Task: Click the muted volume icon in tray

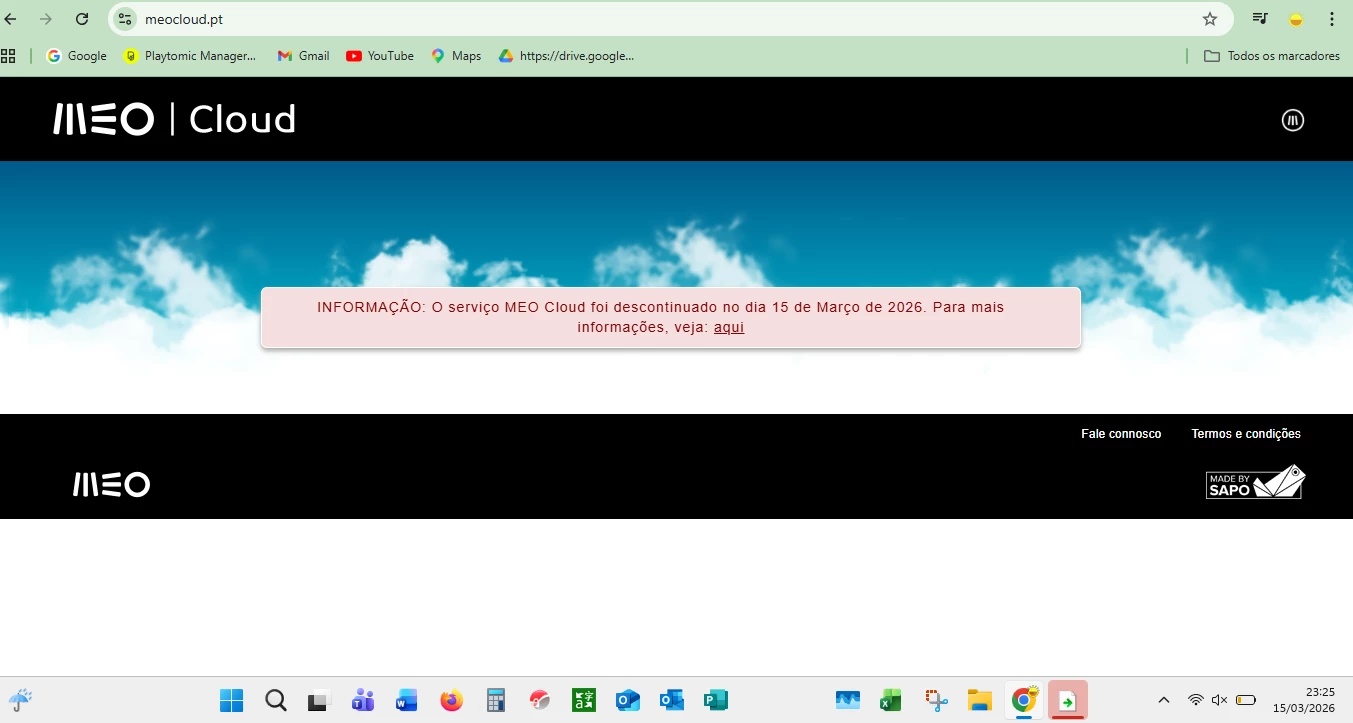Action: click(1220, 700)
